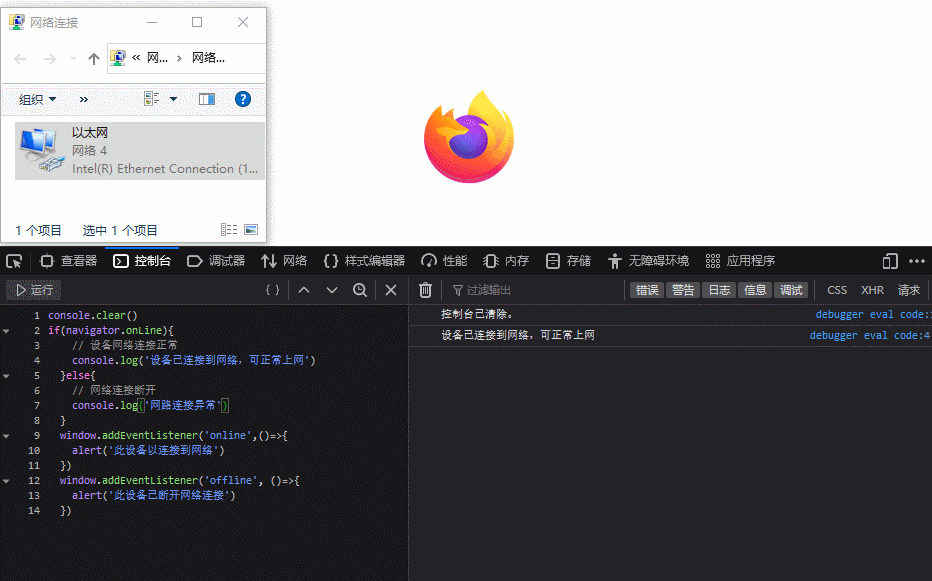Open the 存储 storage tab
Image resolution: width=932 pixels, height=581 pixels.
[x=569, y=261]
